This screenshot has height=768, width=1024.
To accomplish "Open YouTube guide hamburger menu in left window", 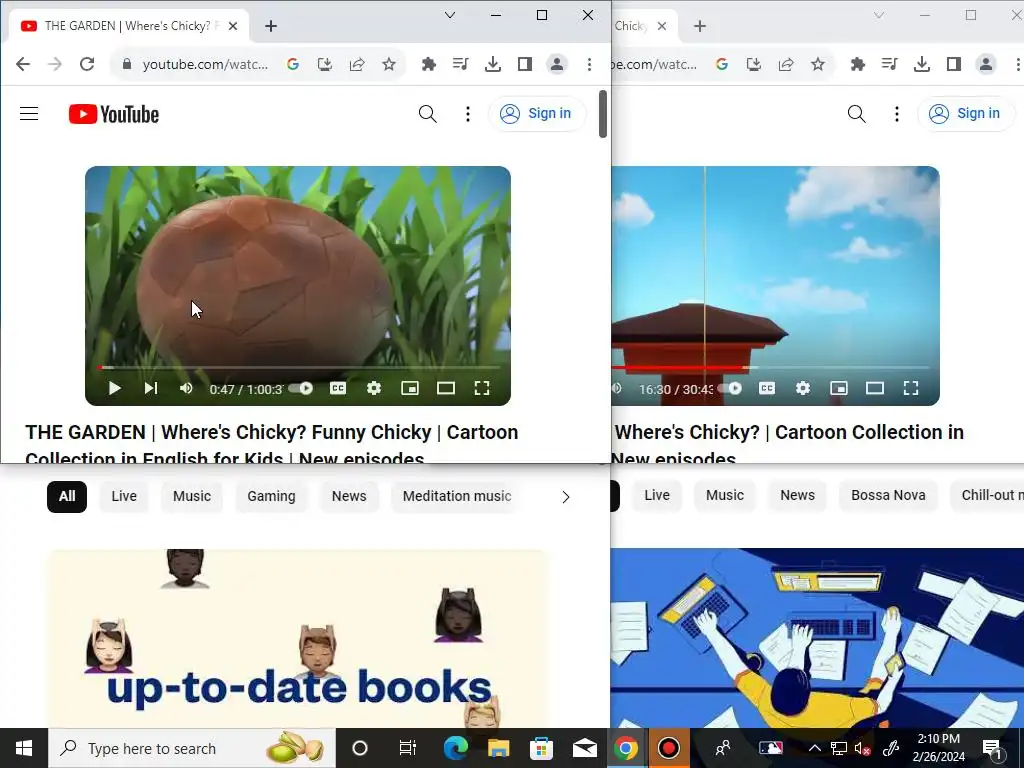I will 29,114.
